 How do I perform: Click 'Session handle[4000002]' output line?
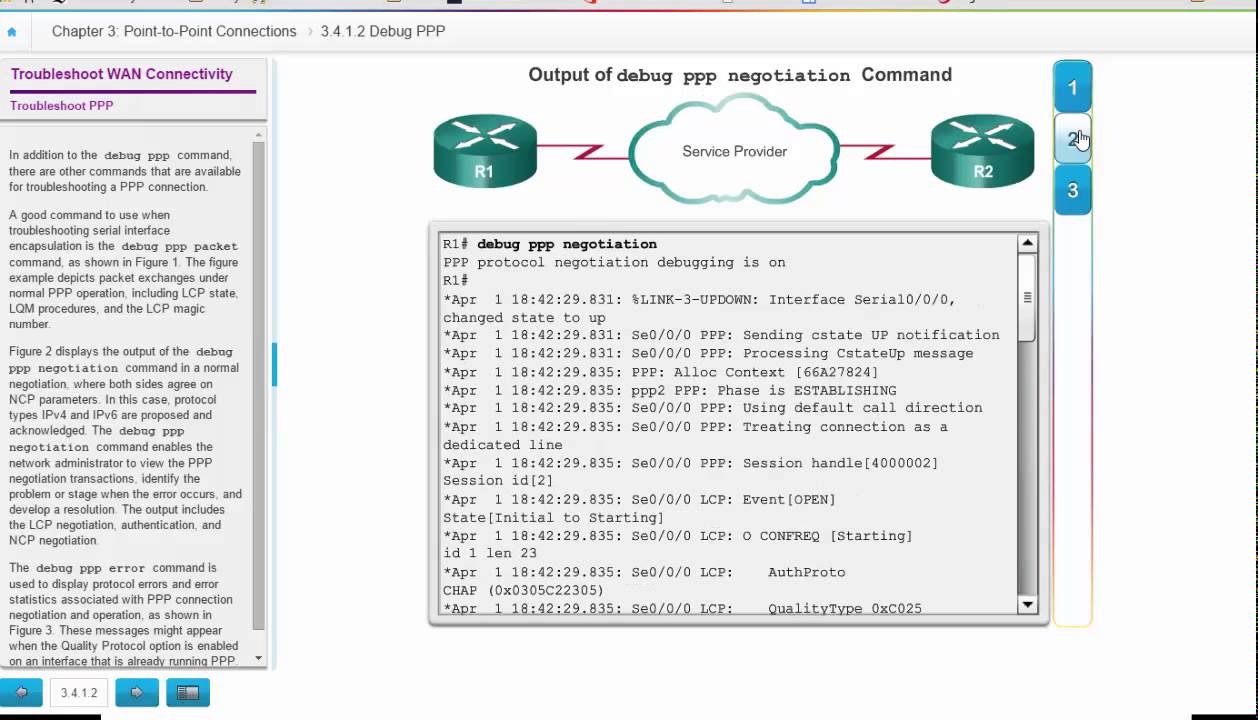tap(691, 463)
